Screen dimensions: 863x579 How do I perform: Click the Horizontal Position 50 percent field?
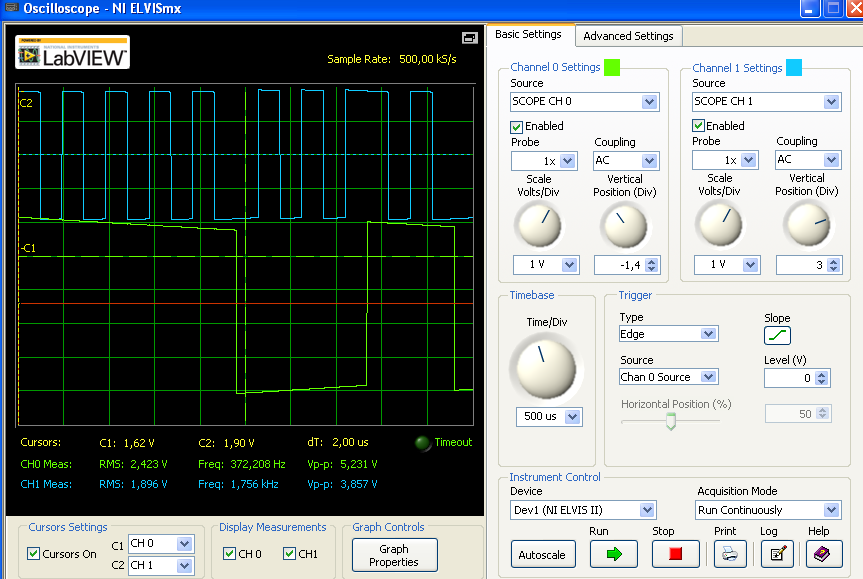[791, 414]
